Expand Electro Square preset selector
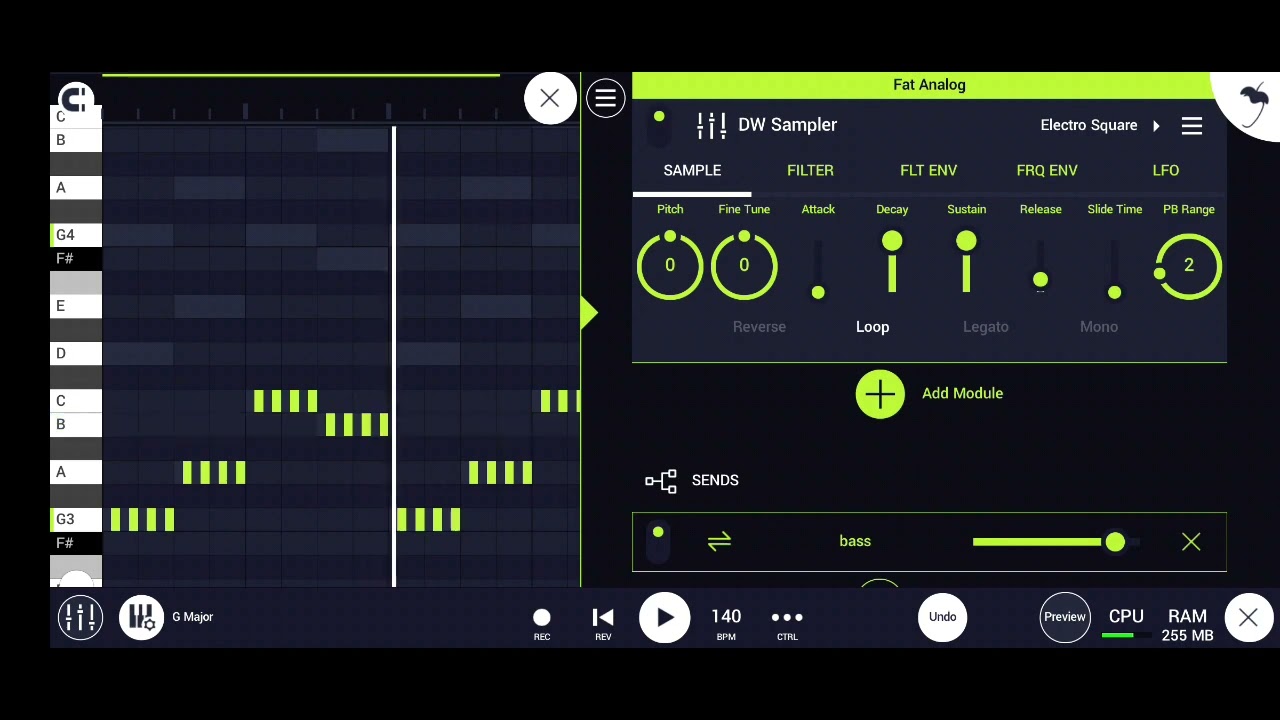Viewport: 1280px width, 720px height. coord(1100,126)
